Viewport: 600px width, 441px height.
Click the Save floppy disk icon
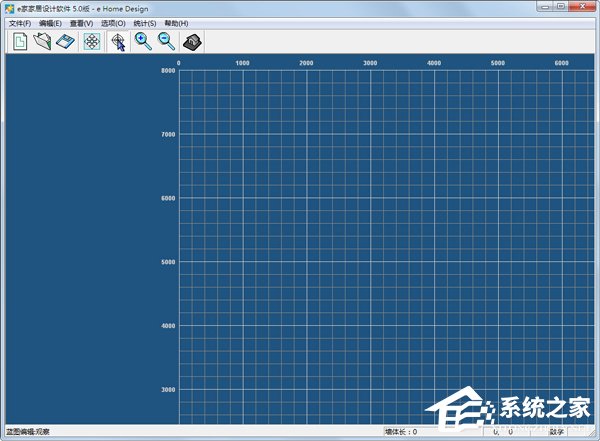pos(65,41)
